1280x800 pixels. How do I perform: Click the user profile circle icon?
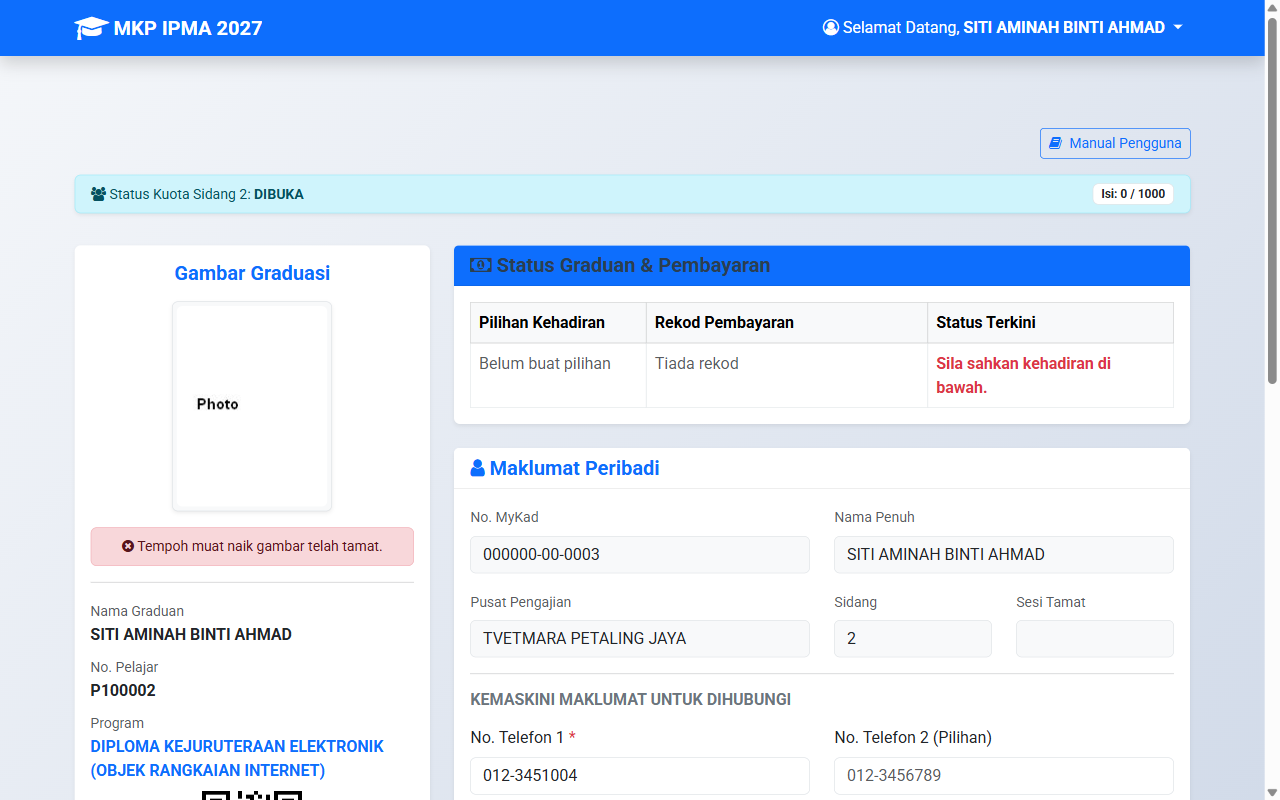(830, 28)
